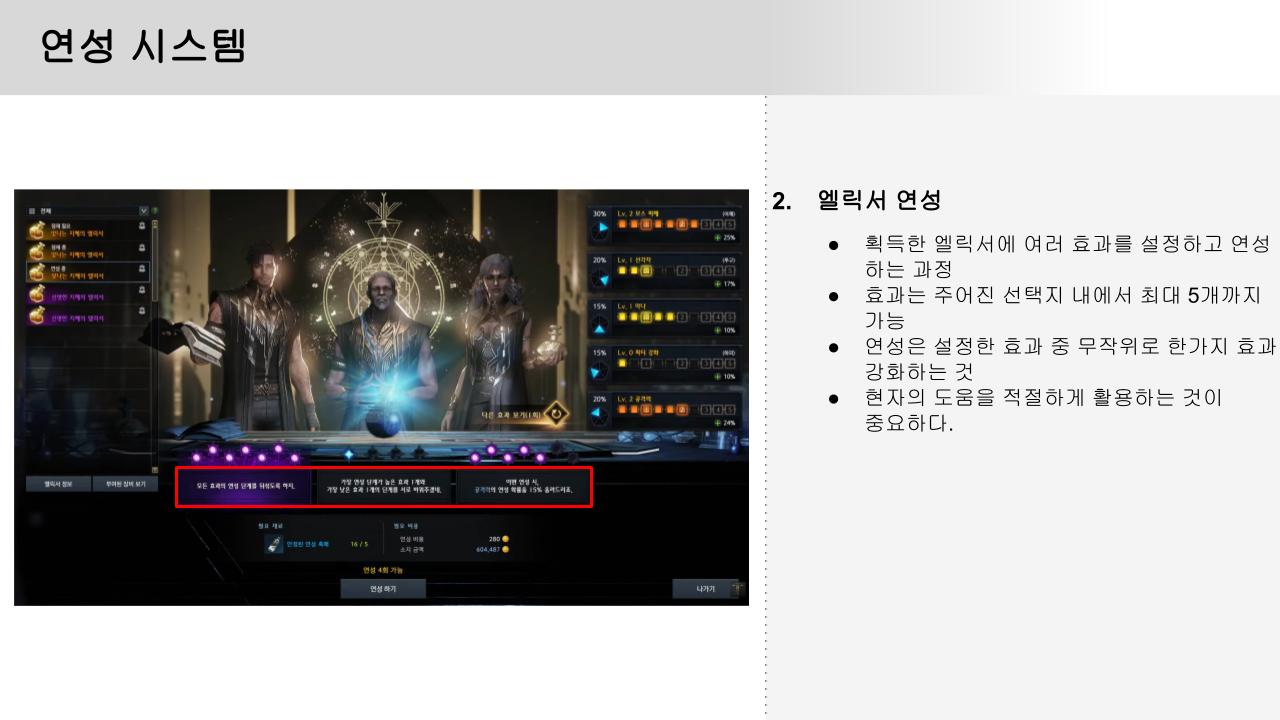Select the Lv. 2 공격력 effect label
The width and height of the screenshot is (1280, 720).
tap(634, 398)
